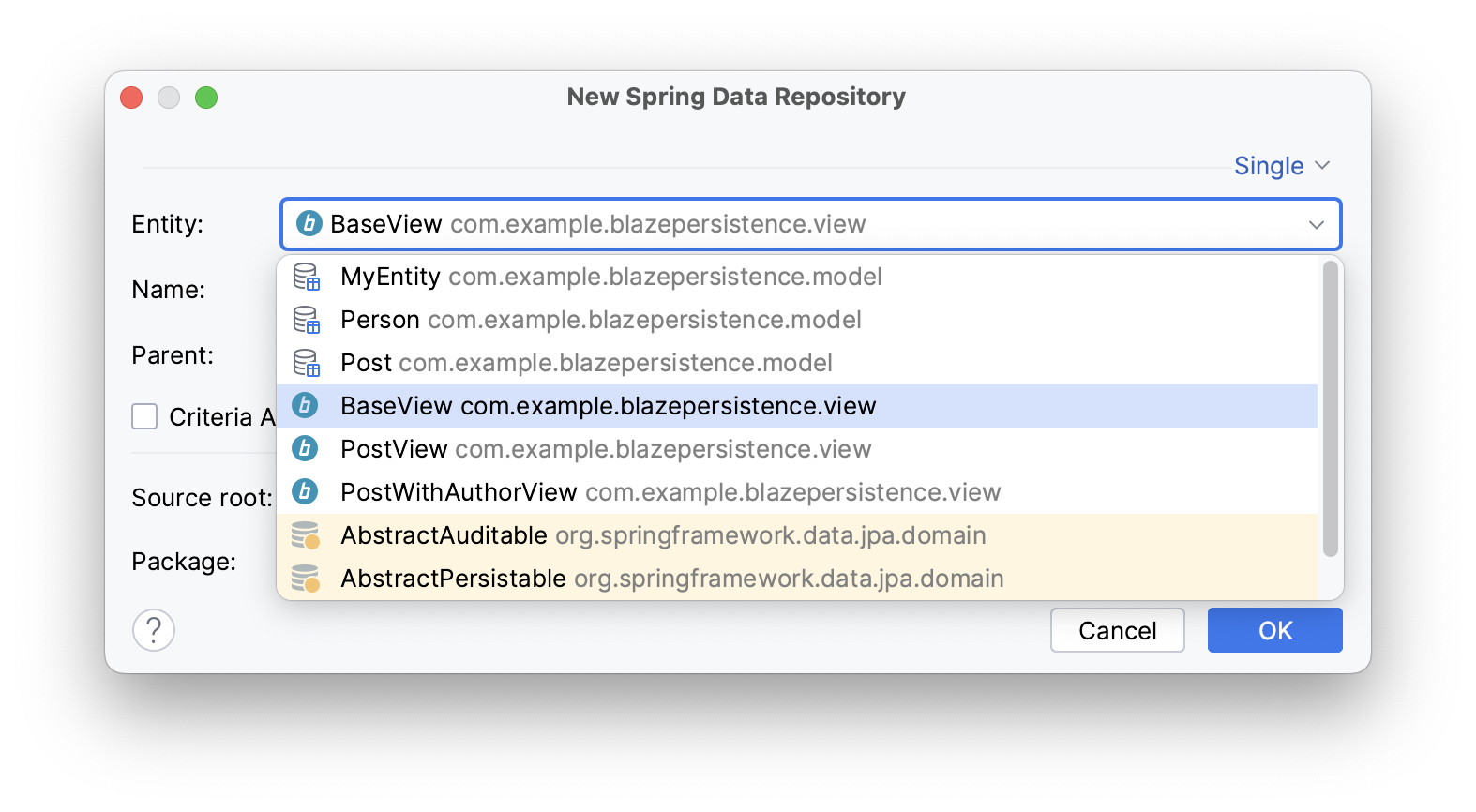Collapse the Entity field dropdown chevron
The height and width of the screenshot is (812, 1476).
click(1317, 224)
